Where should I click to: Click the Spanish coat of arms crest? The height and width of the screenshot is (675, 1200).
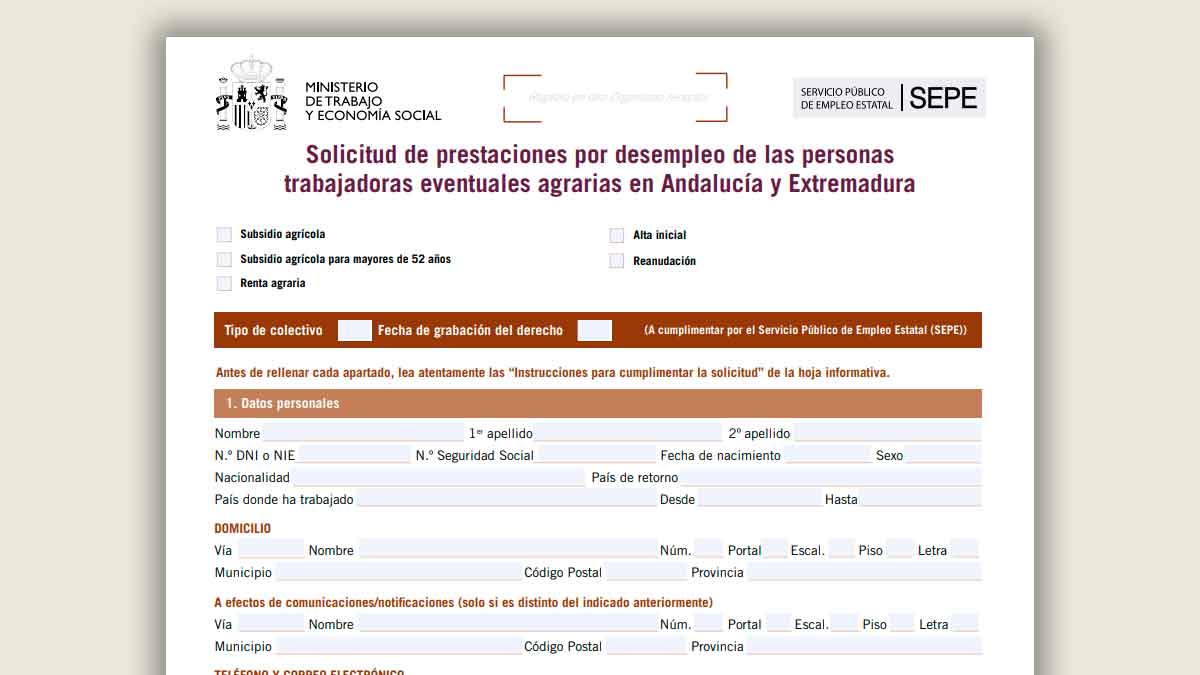[x=244, y=95]
